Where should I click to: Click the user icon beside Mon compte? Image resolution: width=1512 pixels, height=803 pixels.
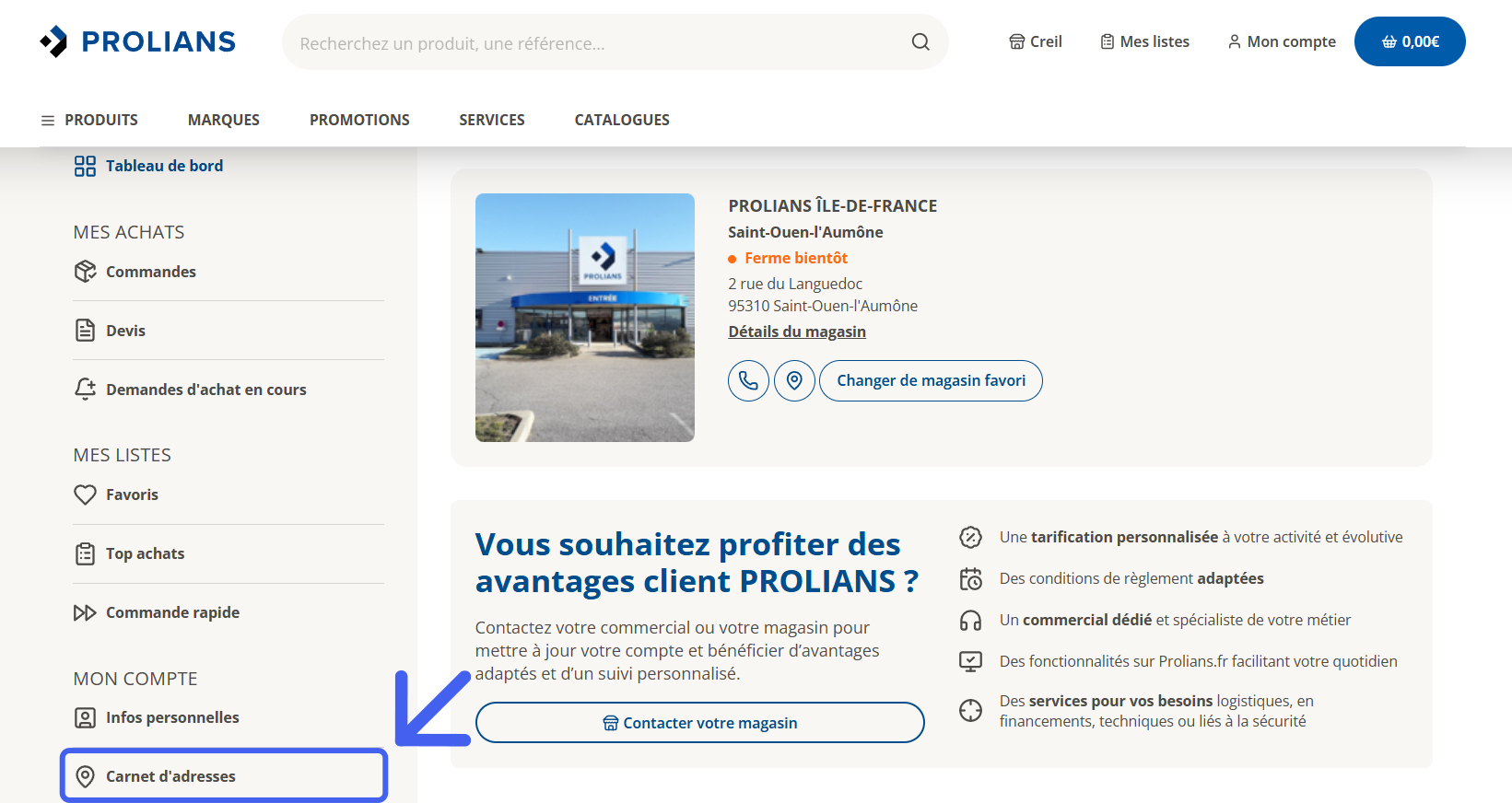tap(1234, 41)
